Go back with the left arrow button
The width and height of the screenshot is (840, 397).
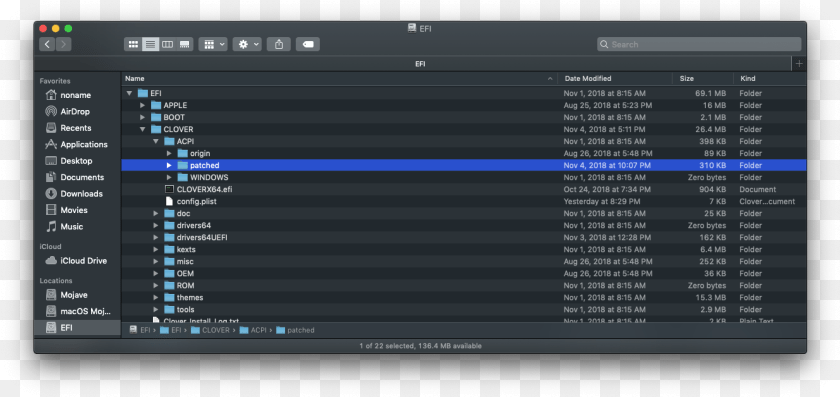tap(47, 44)
